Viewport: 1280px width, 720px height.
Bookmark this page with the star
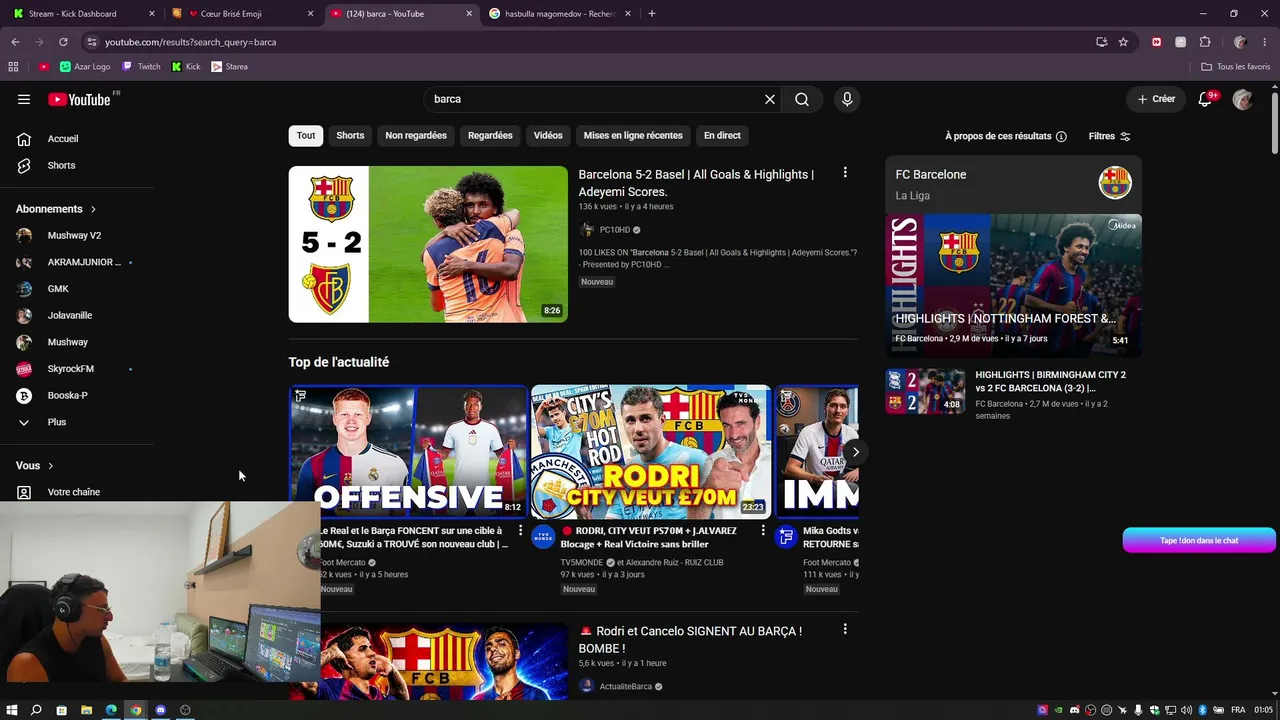coord(1123,42)
